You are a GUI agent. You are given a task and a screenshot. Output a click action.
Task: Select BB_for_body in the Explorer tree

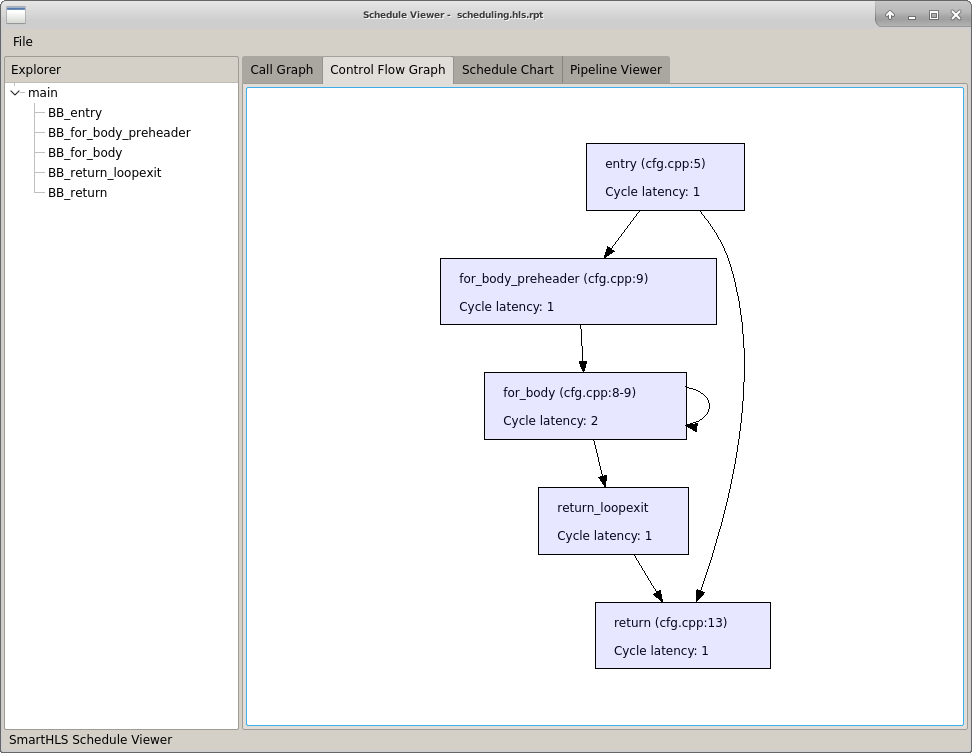click(85, 152)
